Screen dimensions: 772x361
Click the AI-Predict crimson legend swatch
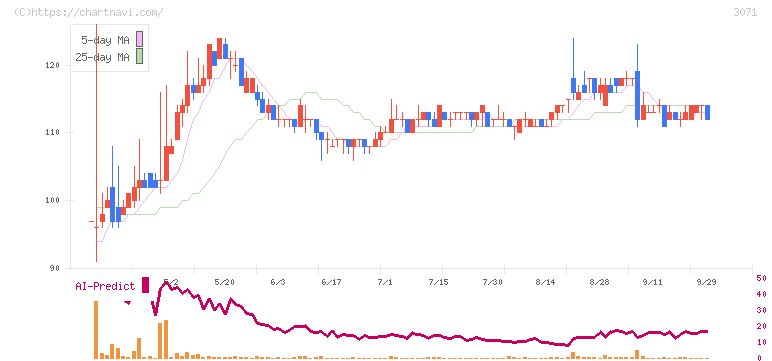click(145, 285)
